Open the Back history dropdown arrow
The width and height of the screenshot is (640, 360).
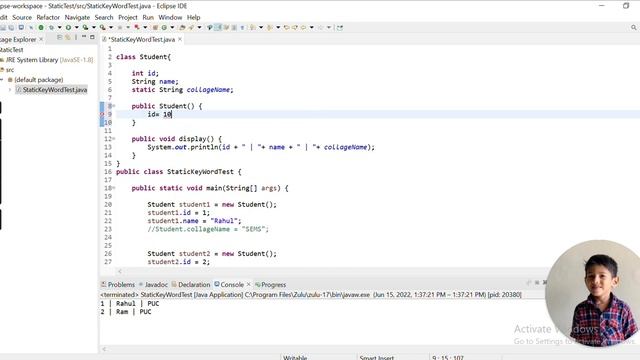[311, 27]
